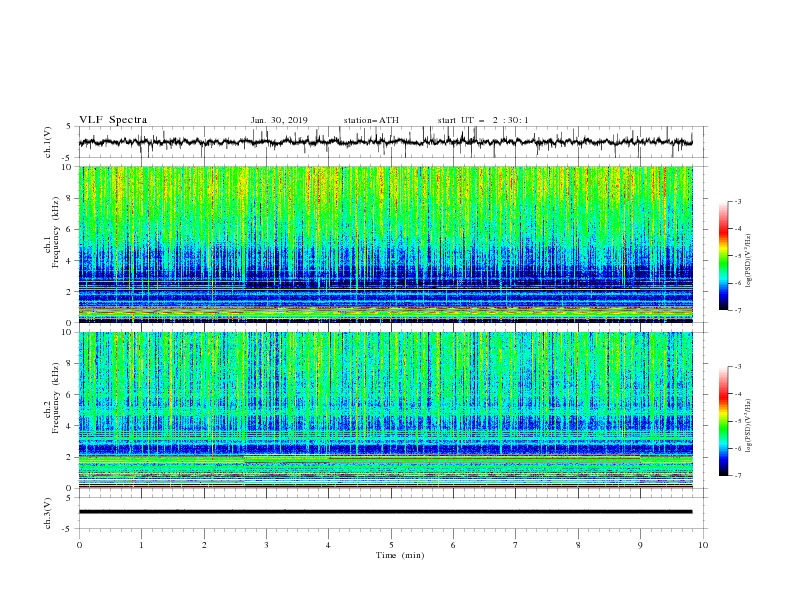
Task: Click the "10" tick on the time axis
Action: pyautogui.click(x=703, y=545)
